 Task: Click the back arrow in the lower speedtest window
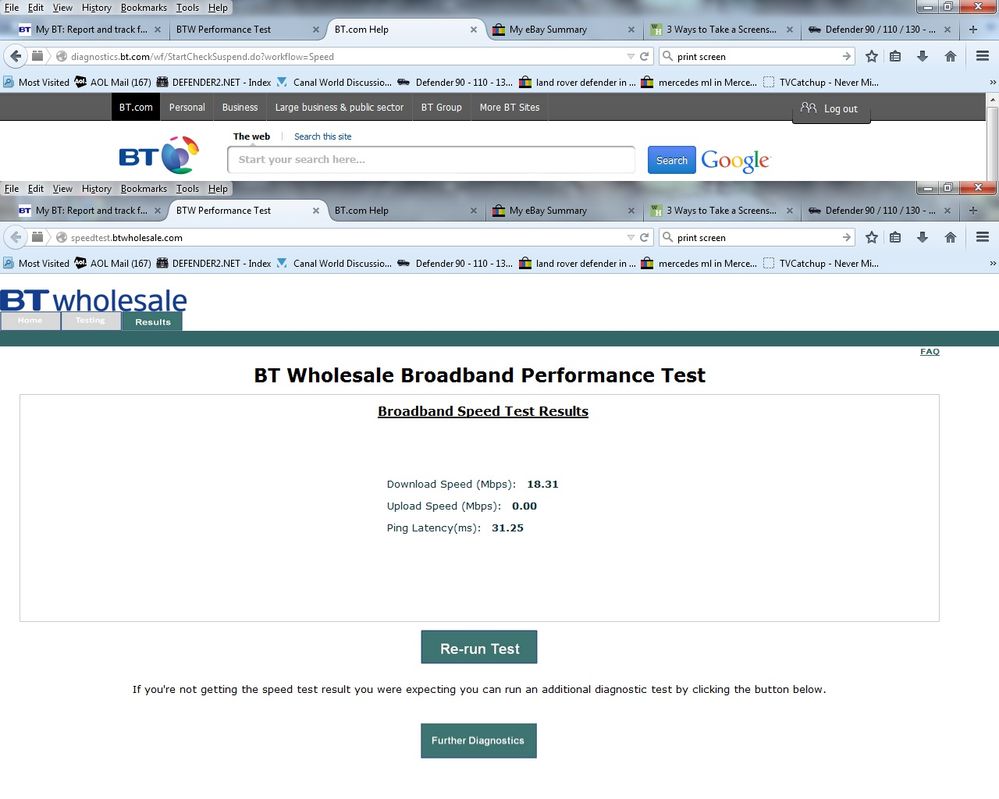click(x=15, y=237)
